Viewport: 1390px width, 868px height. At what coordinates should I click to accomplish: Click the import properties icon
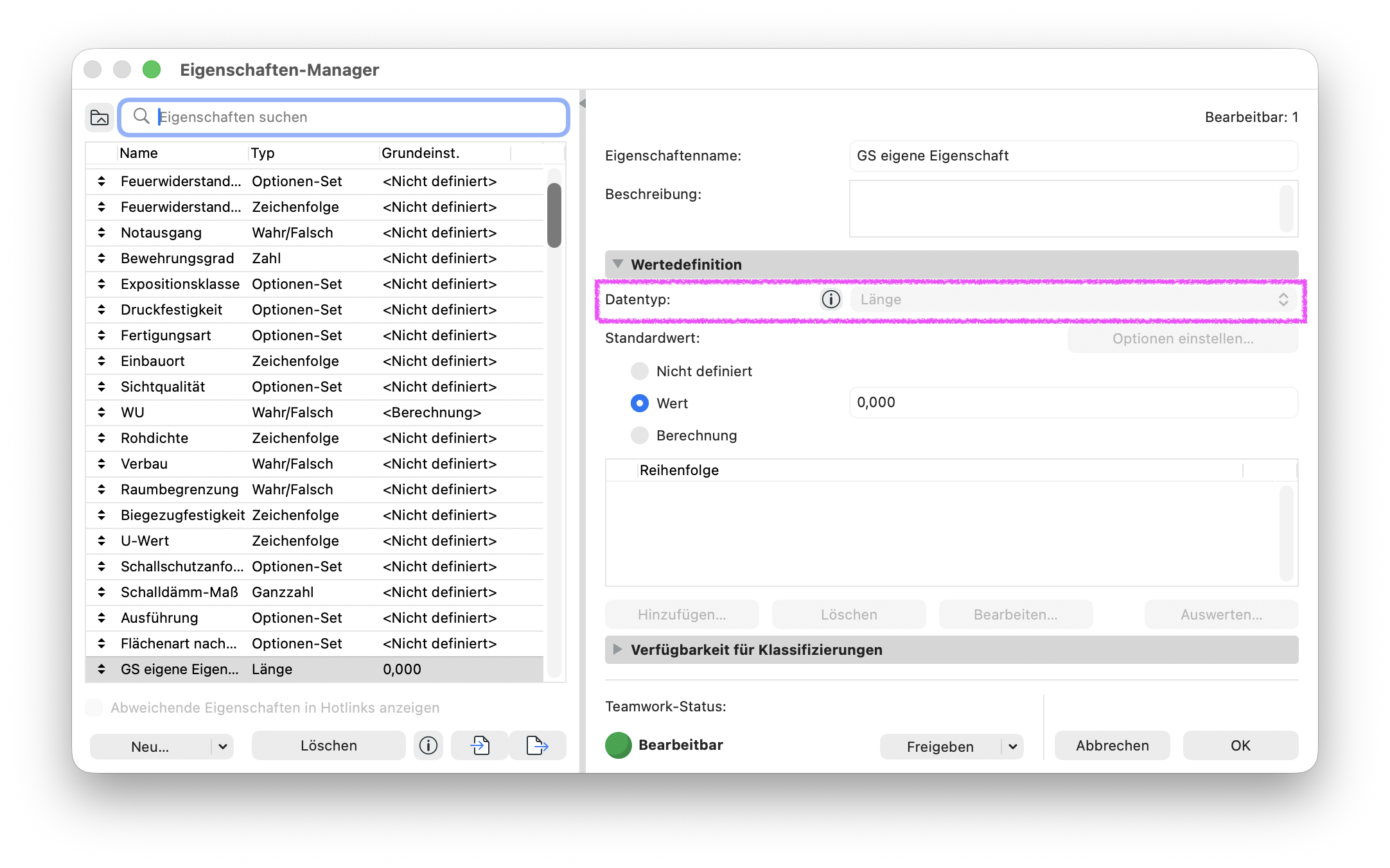[480, 745]
